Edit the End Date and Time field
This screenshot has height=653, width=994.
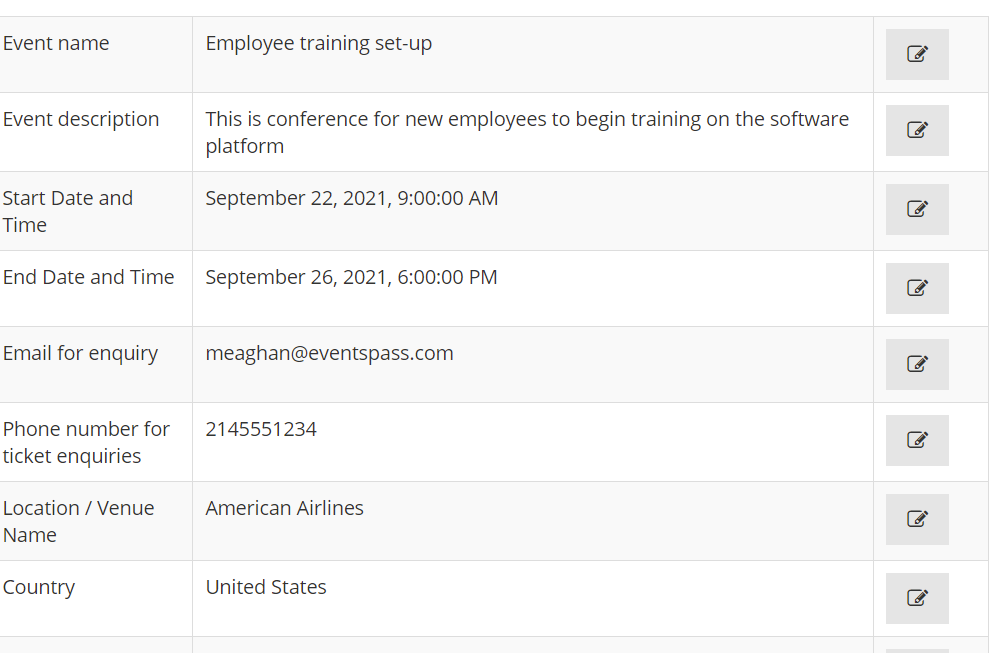coord(917,288)
